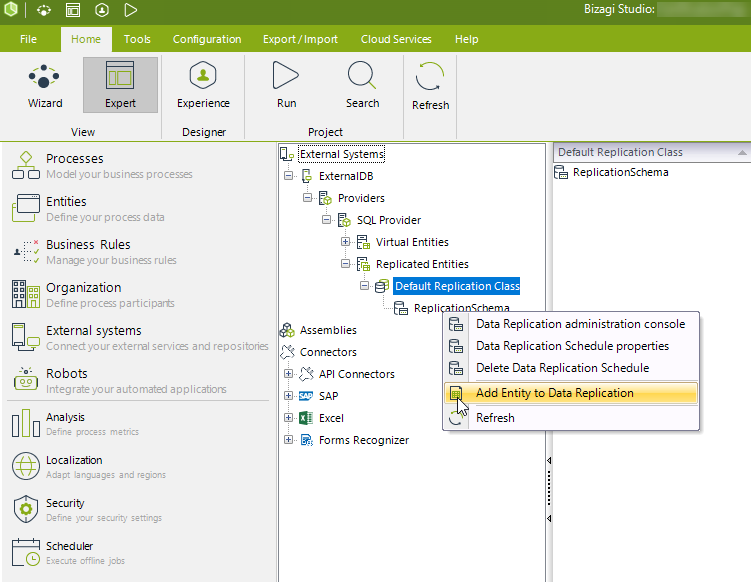Select the SQL Provider tree node
The image size is (751, 582).
[x=388, y=220]
